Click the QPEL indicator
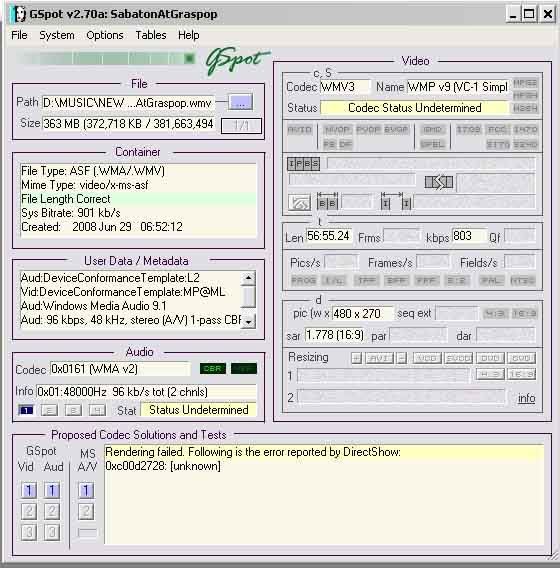The height and width of the screenshot is (568, 560). point(432,144)
